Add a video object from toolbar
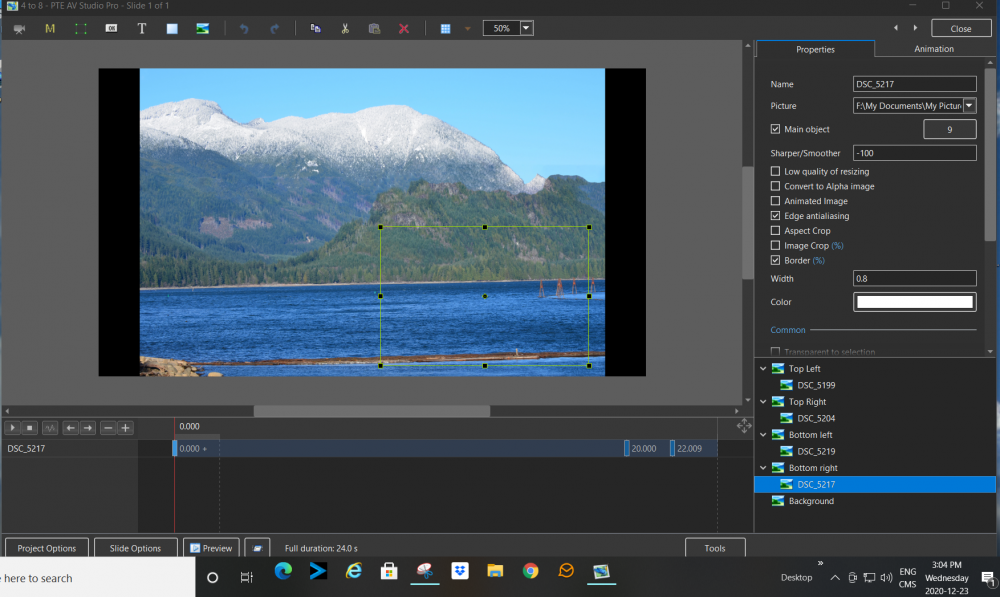 pyautogui.click(x=19, y=28)
